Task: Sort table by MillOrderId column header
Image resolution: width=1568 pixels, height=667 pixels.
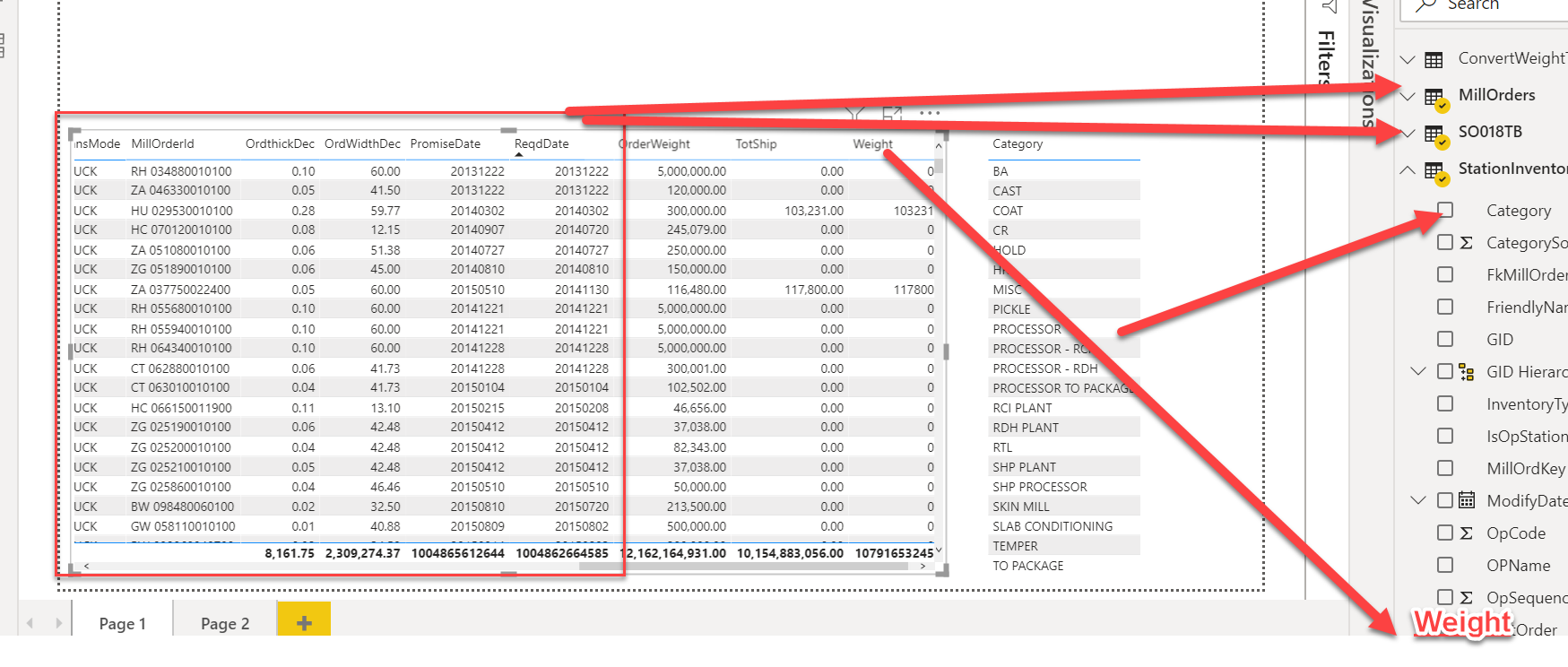Action: [x=162, y=144]
